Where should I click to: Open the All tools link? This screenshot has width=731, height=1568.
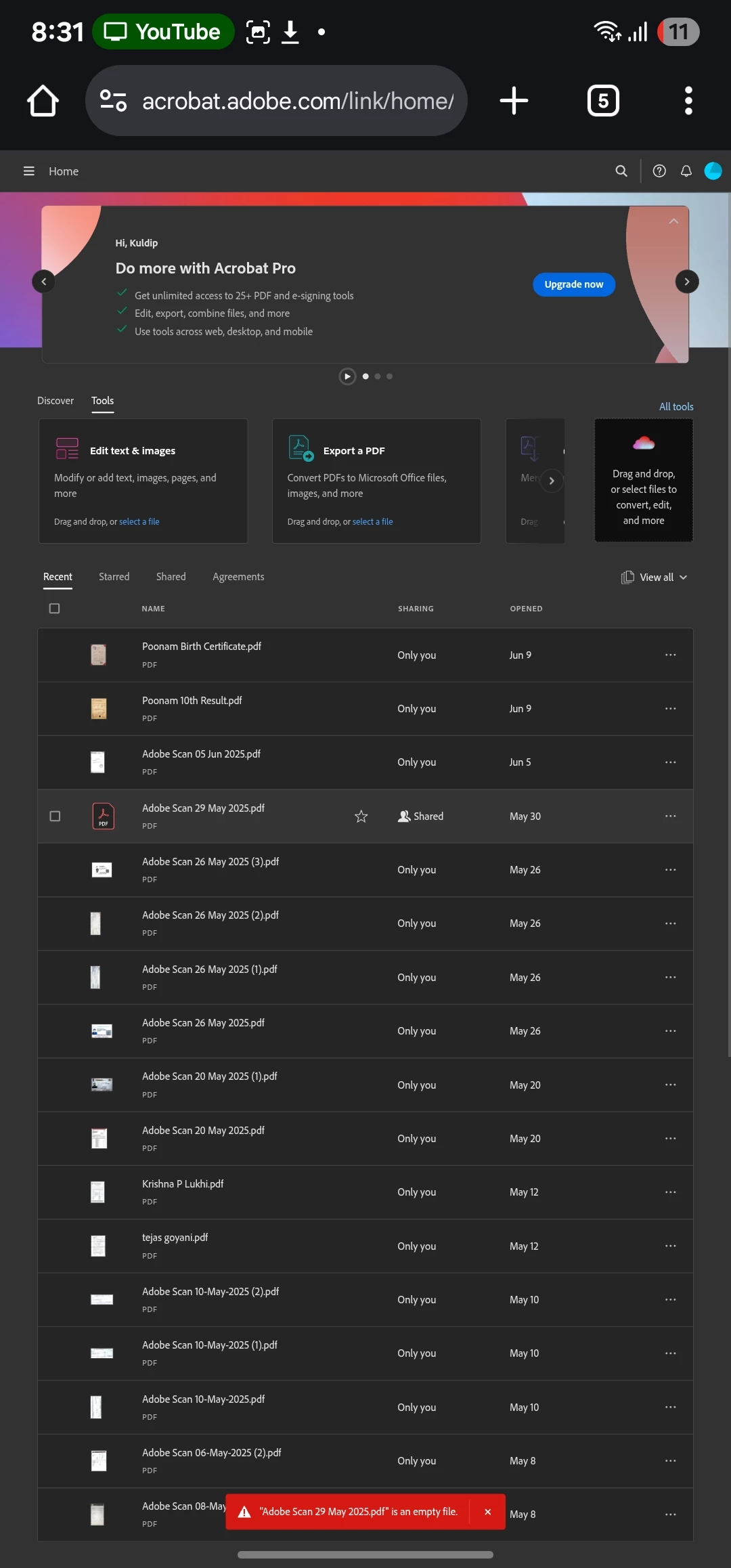pyautogui.click(x=676, y=407)
